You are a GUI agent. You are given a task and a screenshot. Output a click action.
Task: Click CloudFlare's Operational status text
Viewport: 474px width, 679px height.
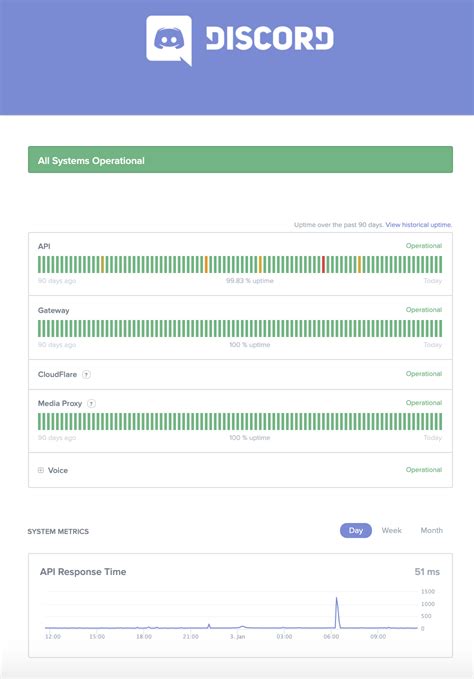(x=424, y=374)
